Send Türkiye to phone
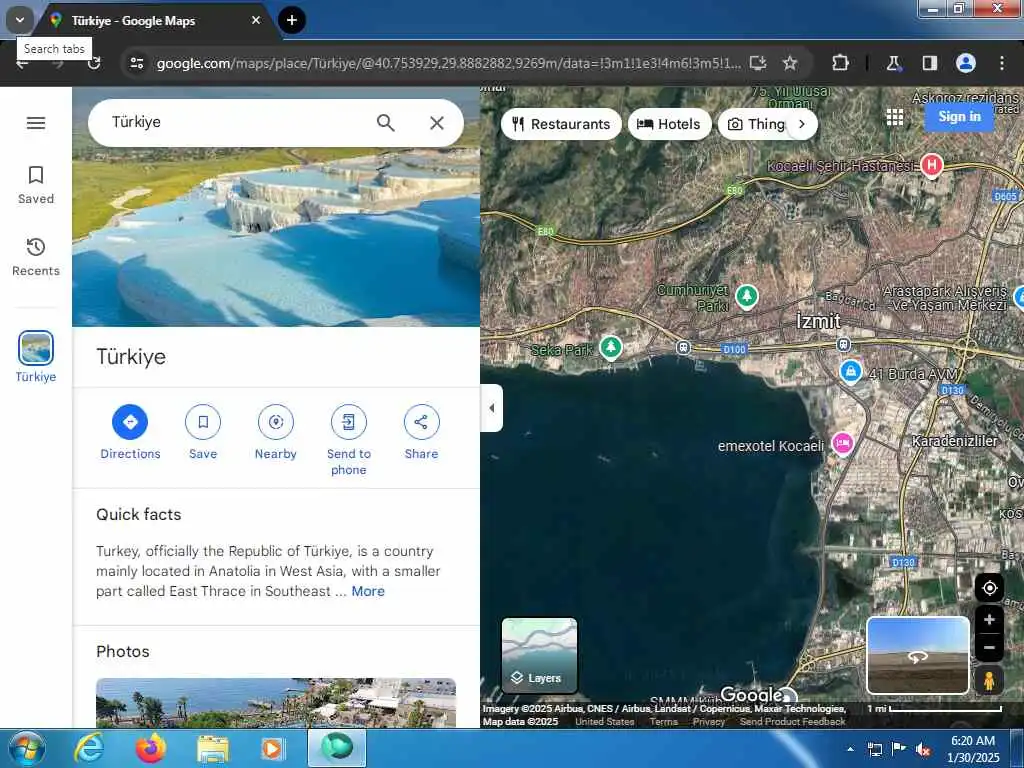The height and width of the screenshot is (768, 1024). click(x=349, y=441)
